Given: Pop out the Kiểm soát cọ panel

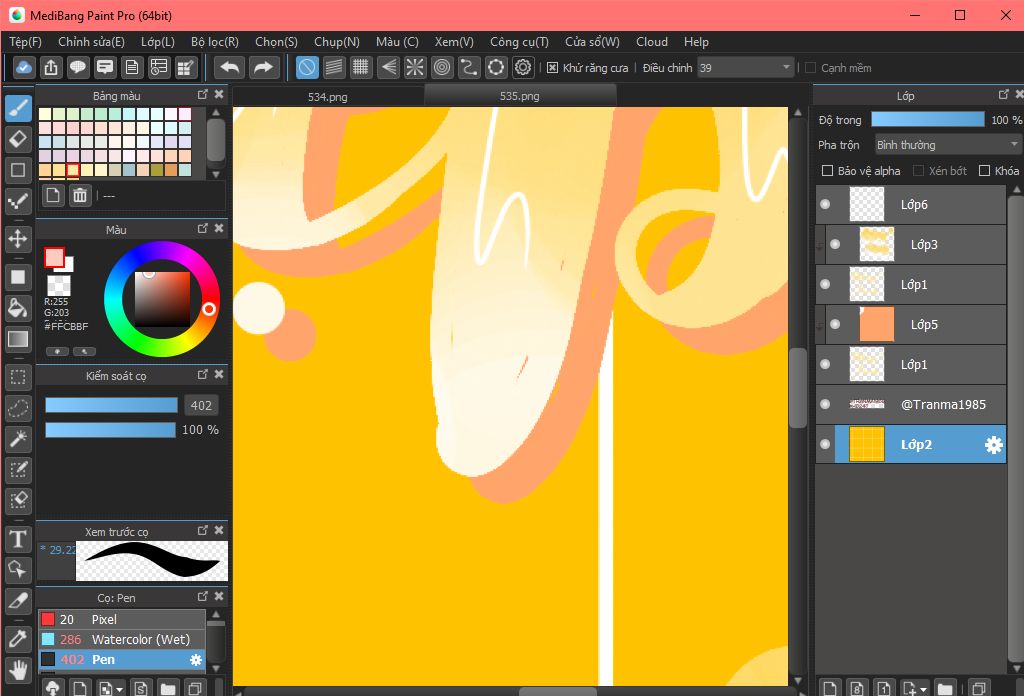Looking at the screenshot, I should coord(203,375).
